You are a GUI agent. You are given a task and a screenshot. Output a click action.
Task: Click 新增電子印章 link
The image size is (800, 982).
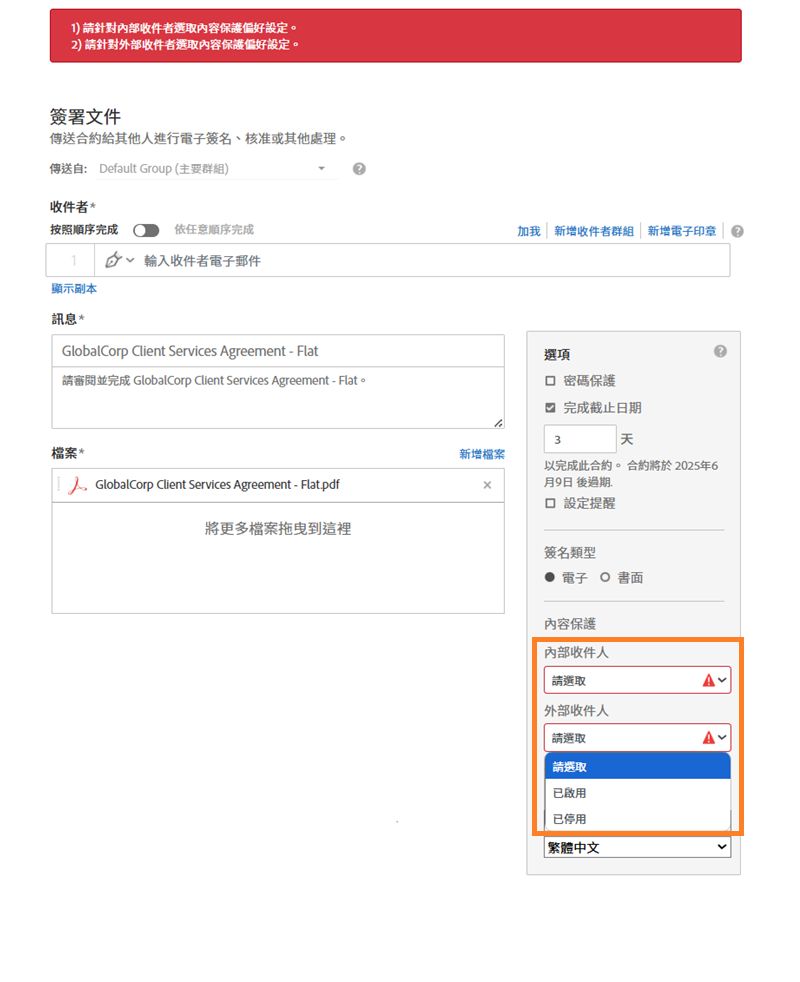point(682,231)
